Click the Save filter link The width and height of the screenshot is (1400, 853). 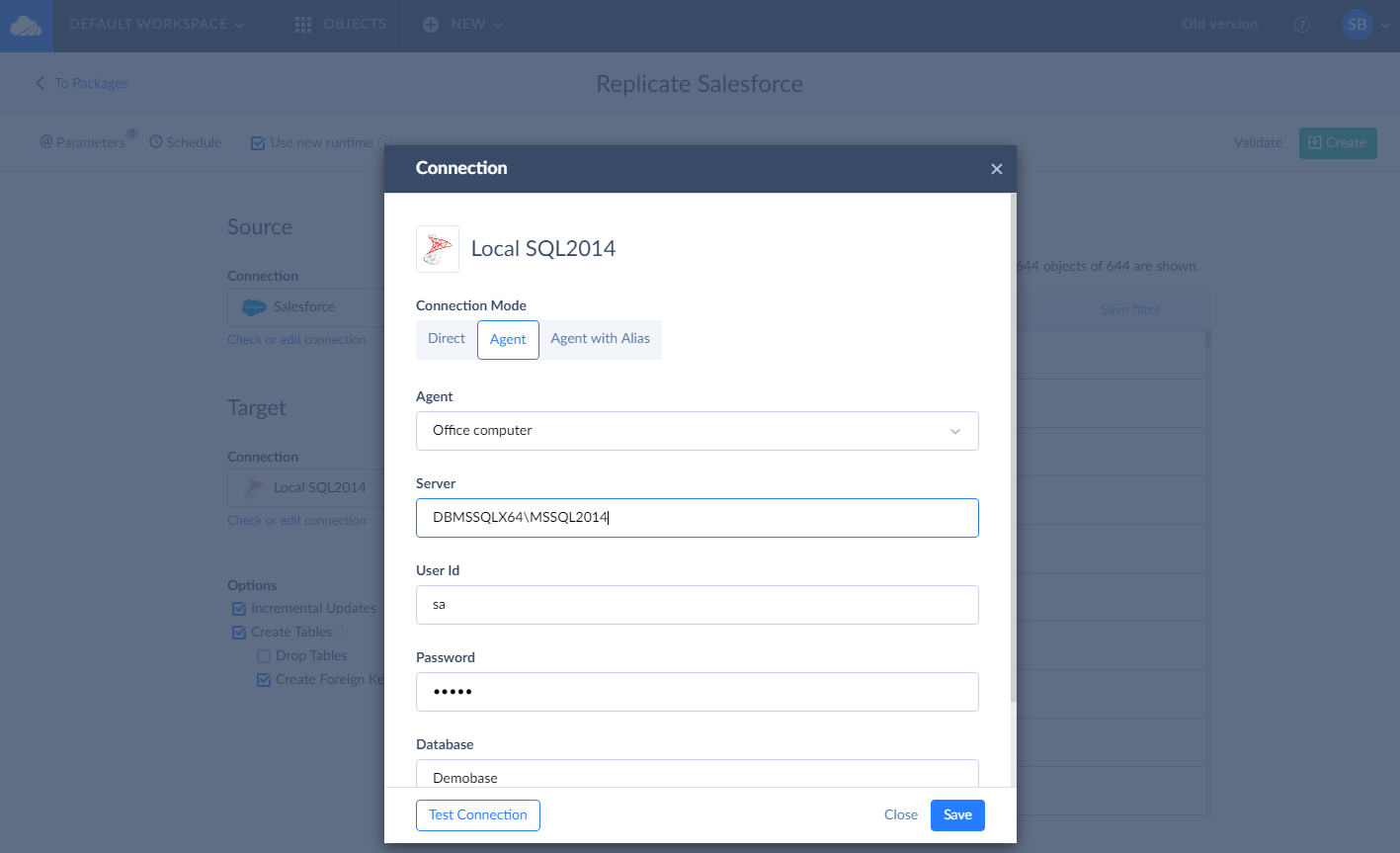1130,310
